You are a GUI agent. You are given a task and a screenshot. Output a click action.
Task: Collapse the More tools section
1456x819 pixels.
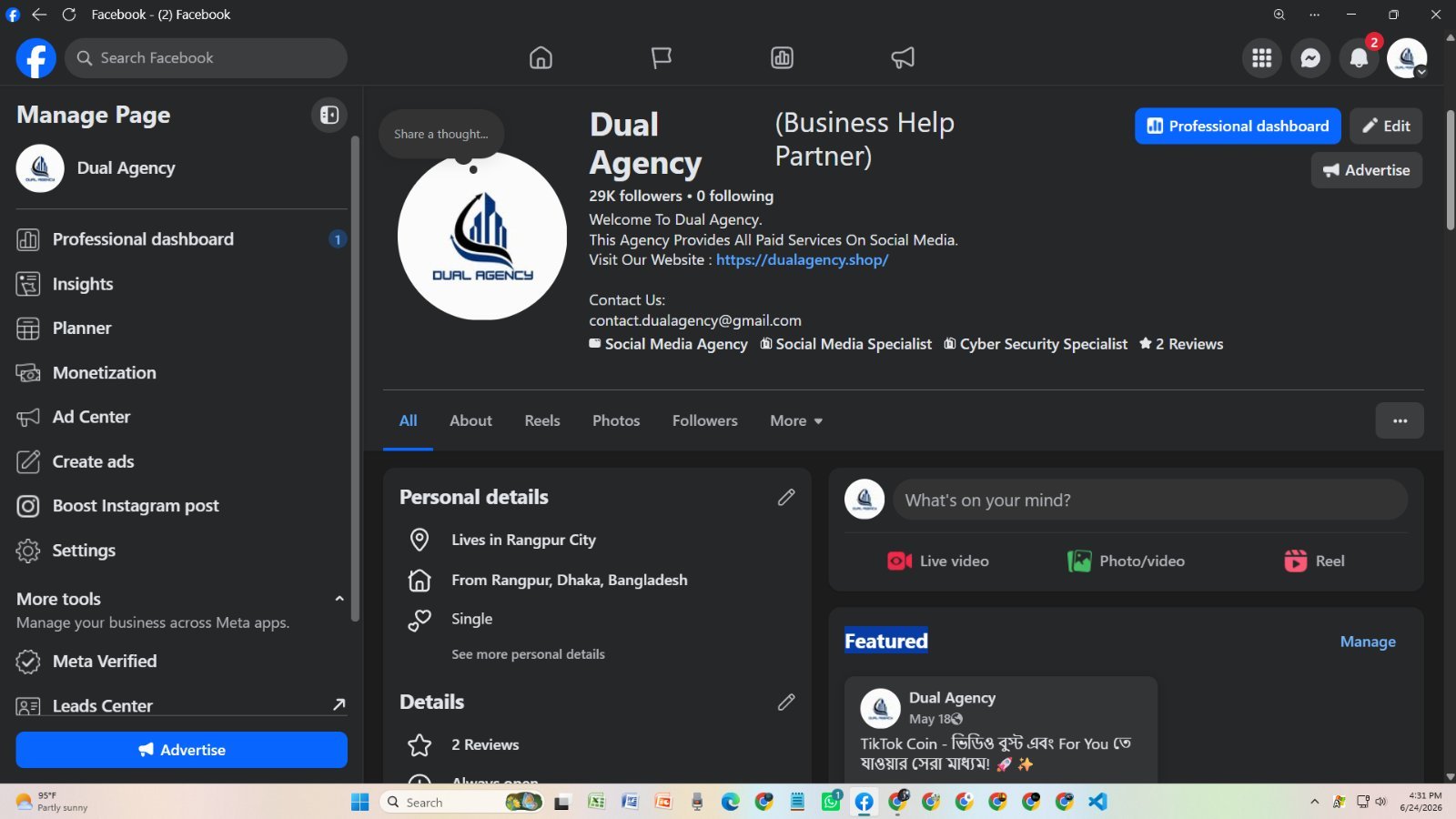pos(339,599)
